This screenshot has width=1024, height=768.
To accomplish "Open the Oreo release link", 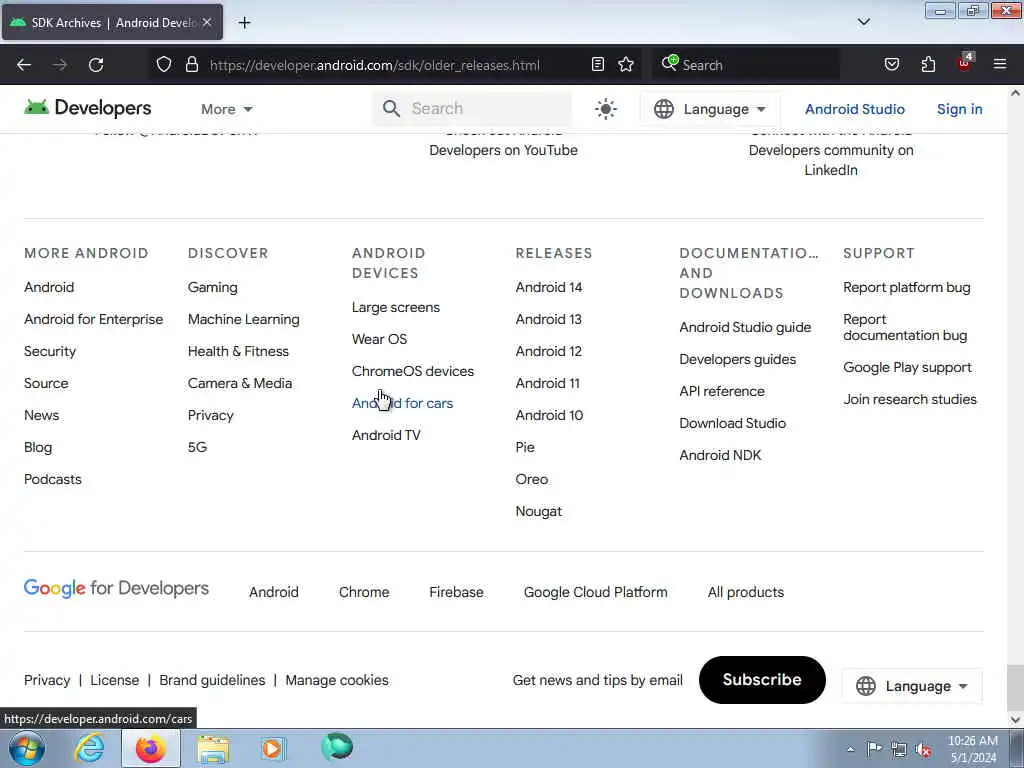I will coord(532,479).
